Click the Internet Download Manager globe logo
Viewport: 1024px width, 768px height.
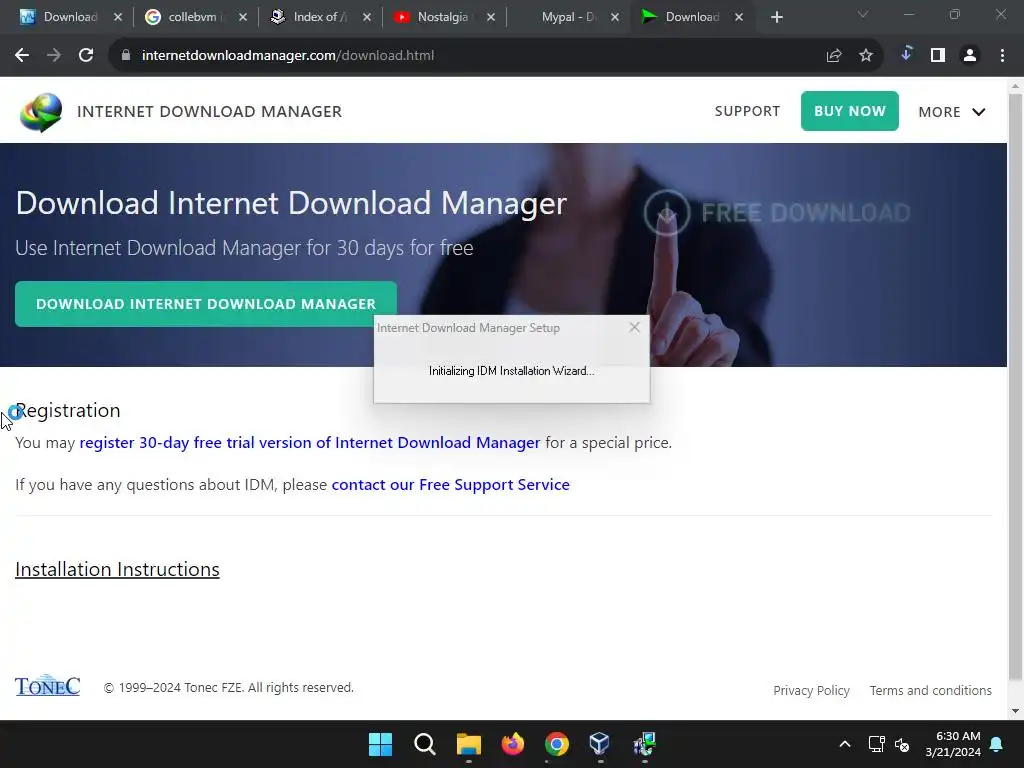pyautogui.click(x=40, y=112)
